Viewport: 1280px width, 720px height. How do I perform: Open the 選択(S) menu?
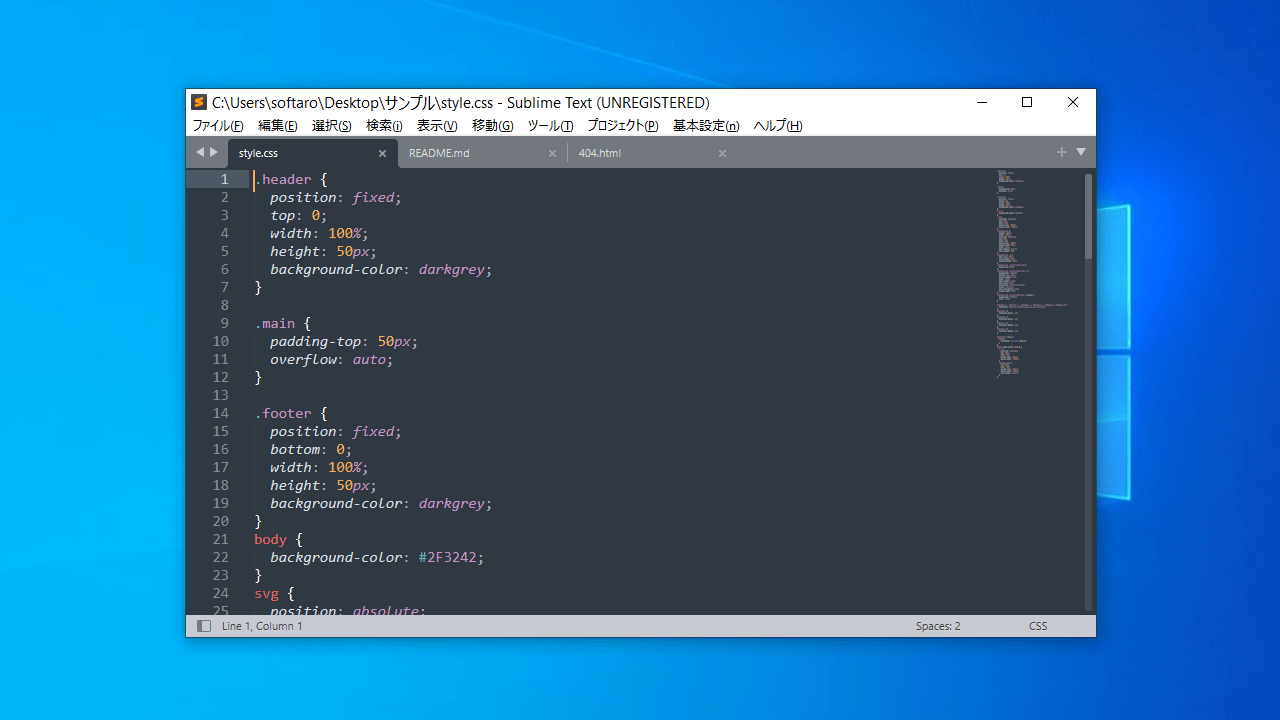(331, 126)
